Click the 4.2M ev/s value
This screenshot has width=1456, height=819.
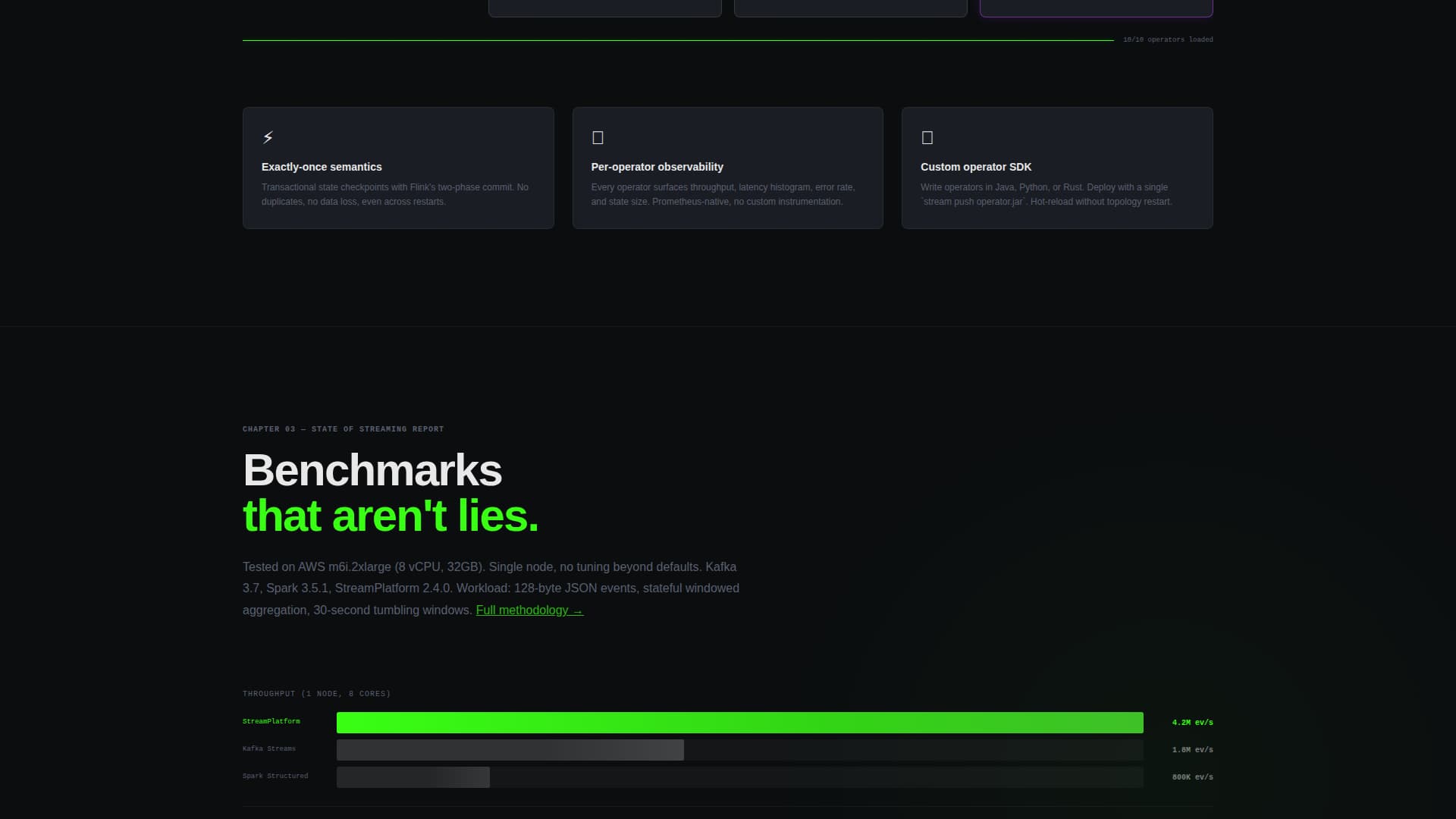click(x=1192, y=723)
